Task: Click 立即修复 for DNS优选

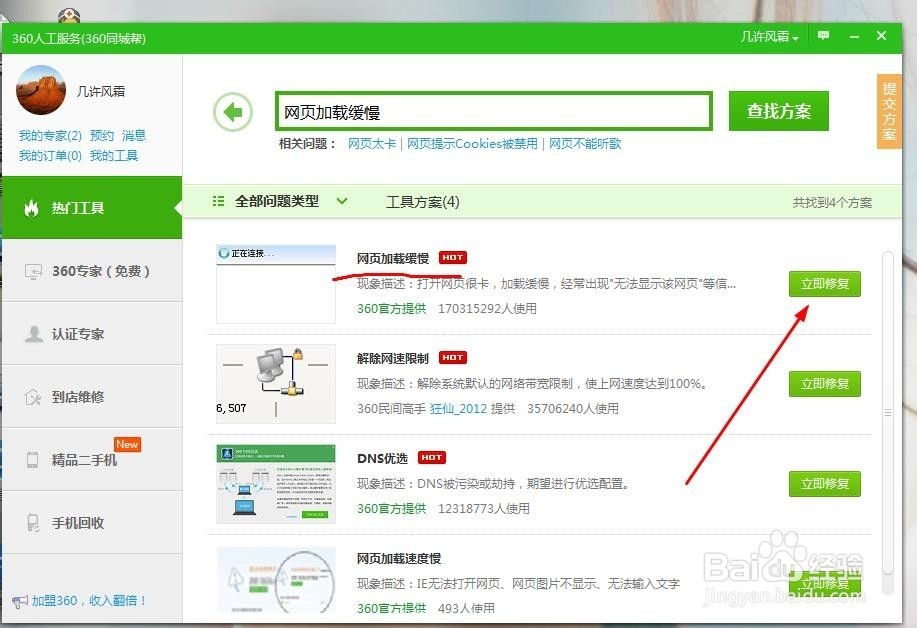Action: tap(825, 484)
